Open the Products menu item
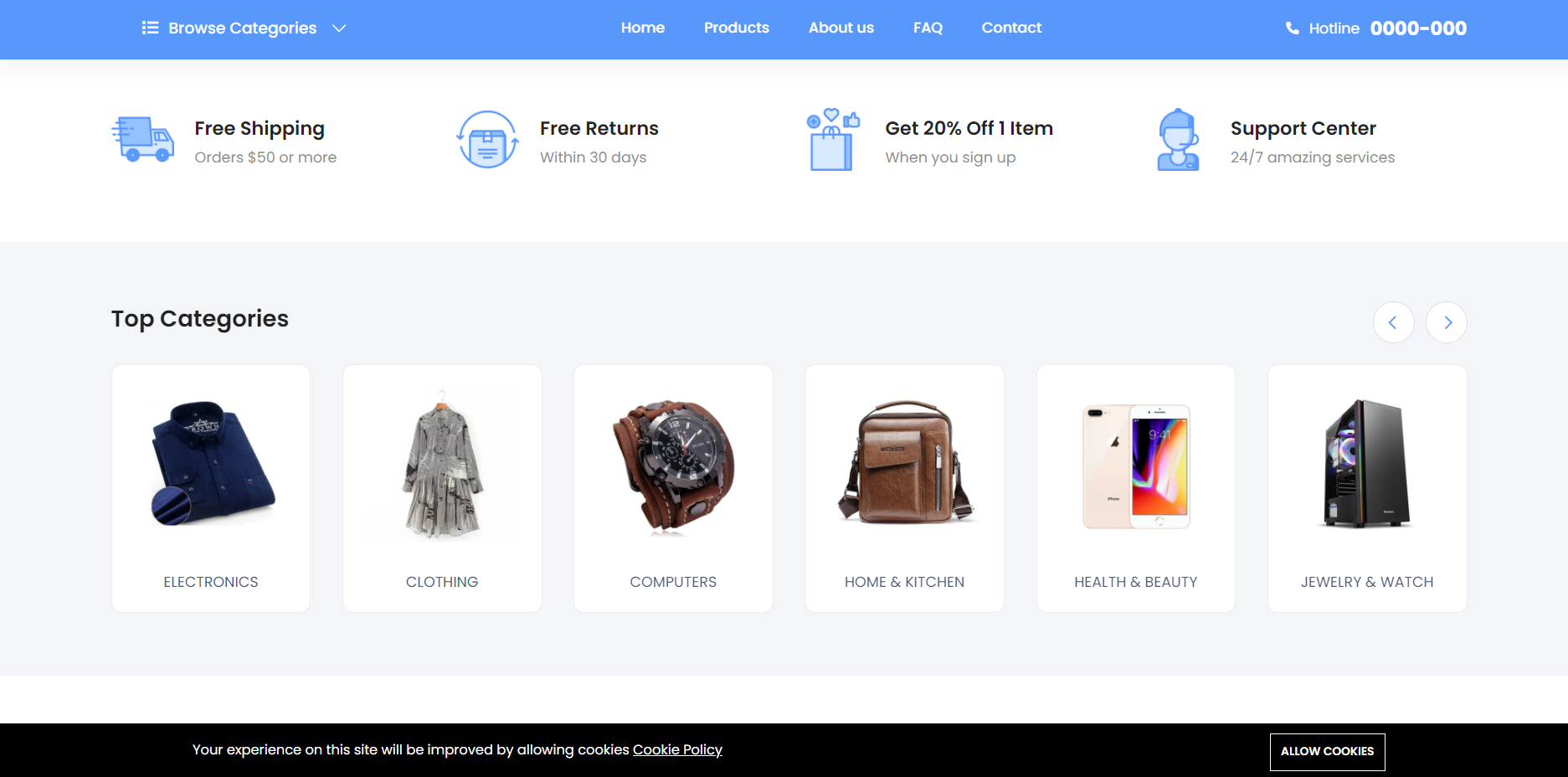1568x777 pixels. click(737, 28)
